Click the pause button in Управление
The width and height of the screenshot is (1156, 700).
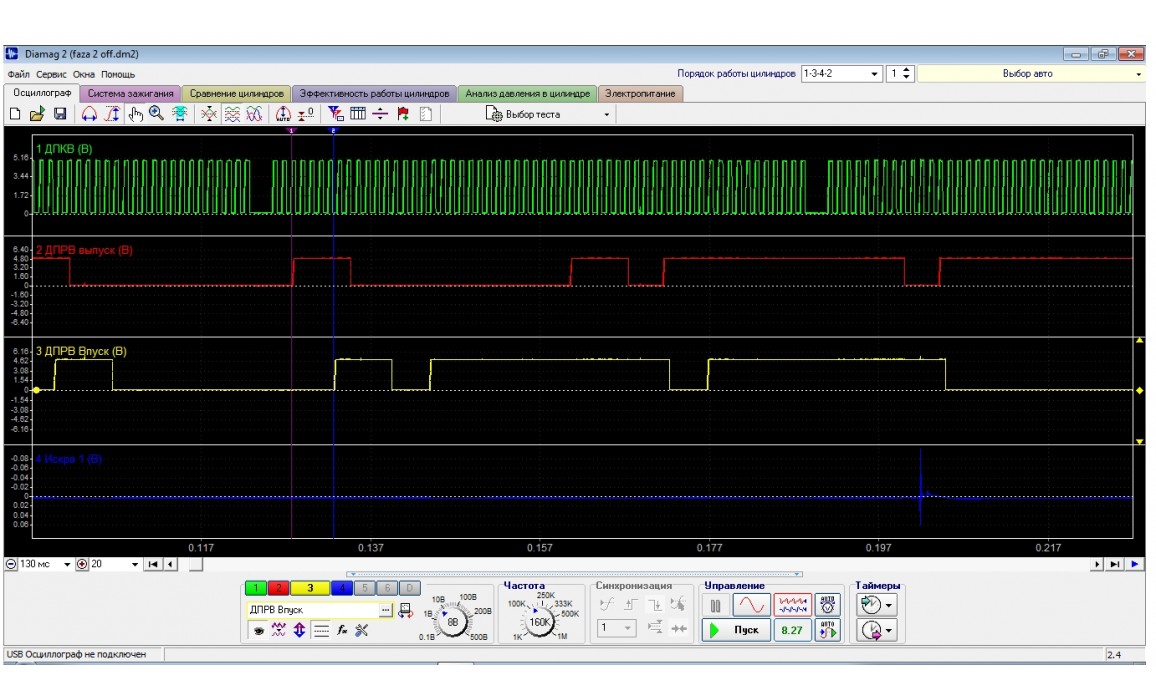click(x=716, y=605)
